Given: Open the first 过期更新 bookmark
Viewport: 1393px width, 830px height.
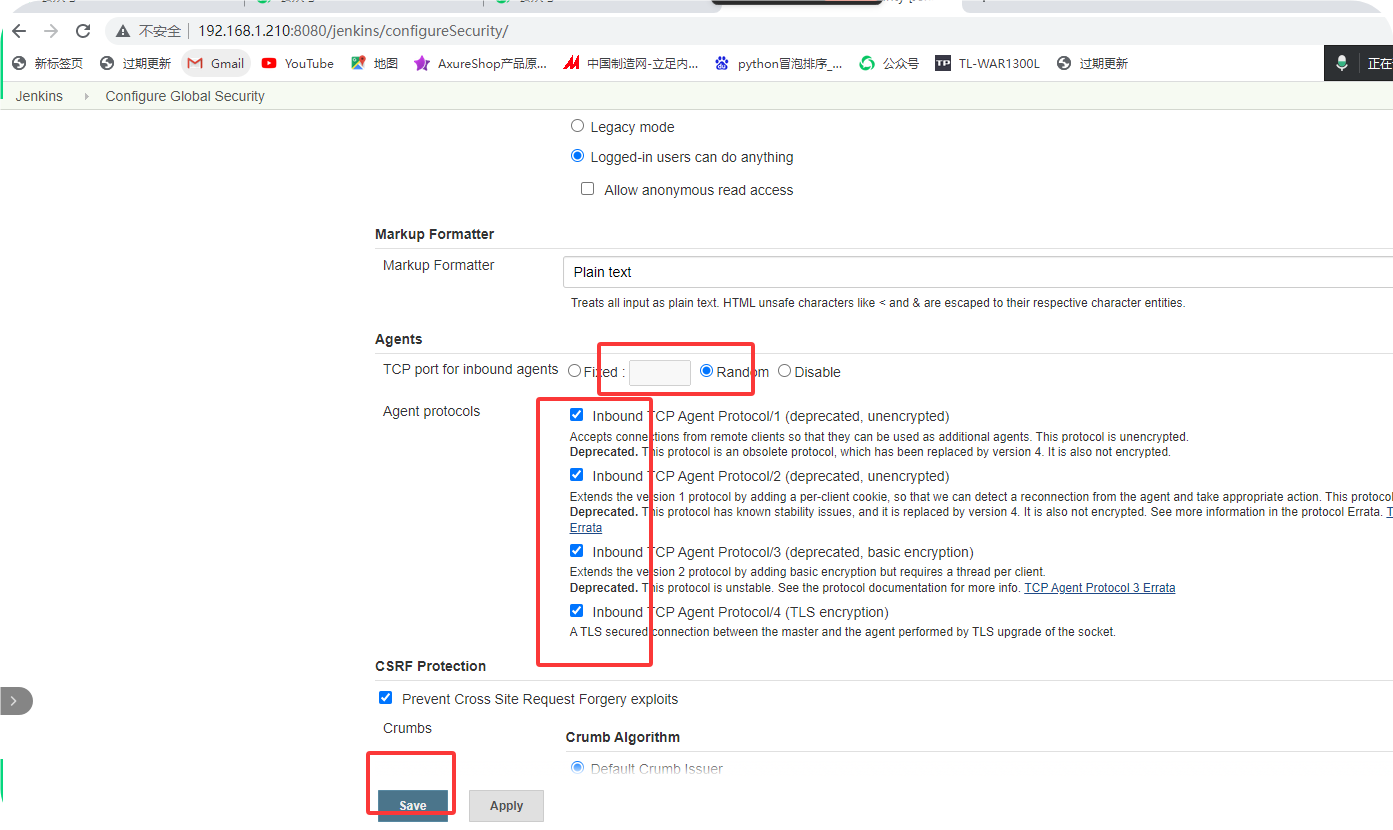Looking at the screenshot, I should (x=135, y=63).
